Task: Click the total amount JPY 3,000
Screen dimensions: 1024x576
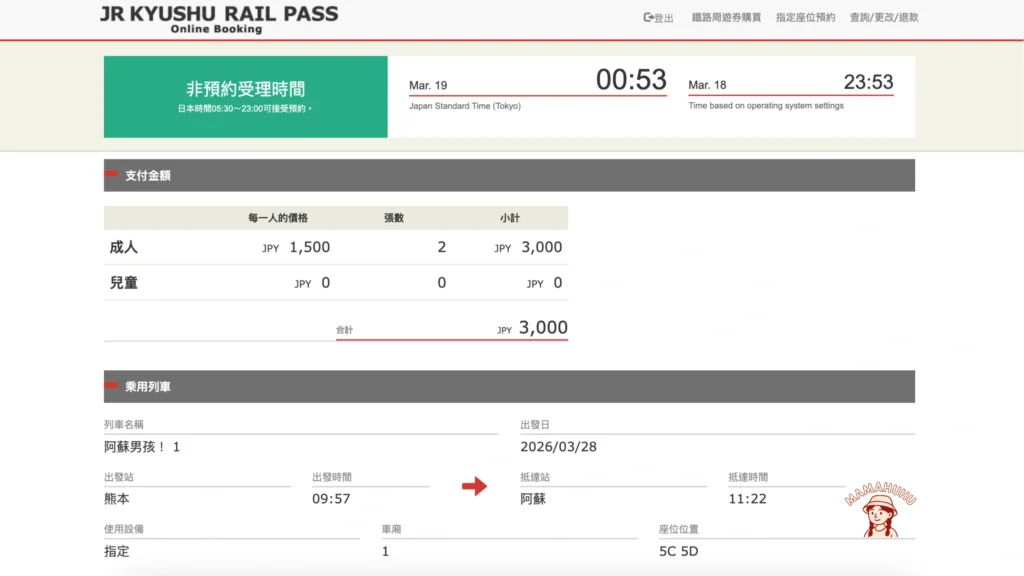Action: click(x=532, y=328)
